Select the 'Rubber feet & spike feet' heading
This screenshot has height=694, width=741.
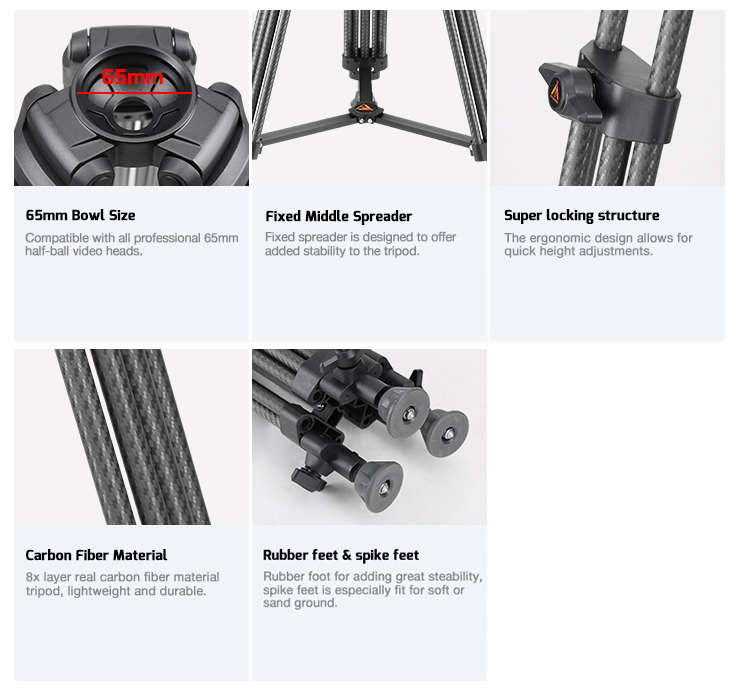point(341,555)
